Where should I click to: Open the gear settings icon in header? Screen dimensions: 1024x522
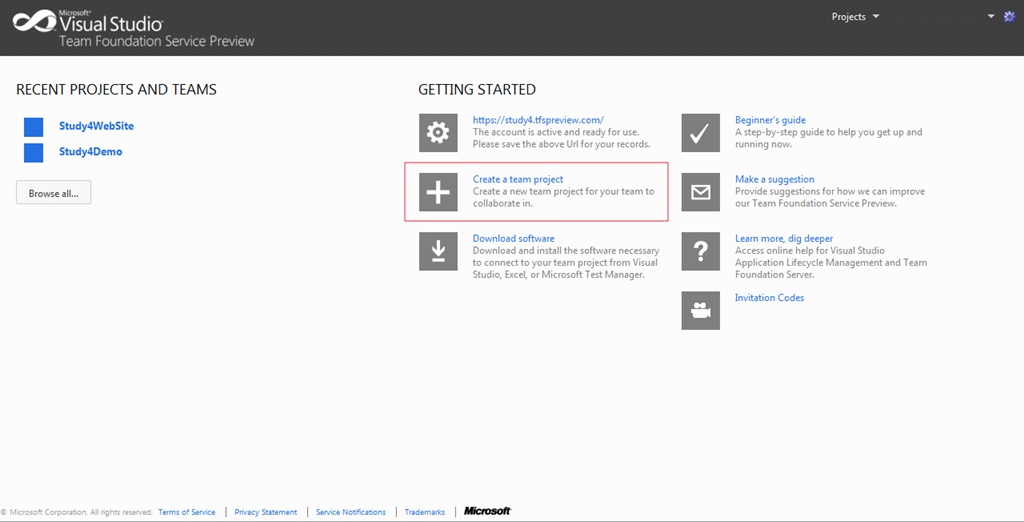(x=1010, y=17)
